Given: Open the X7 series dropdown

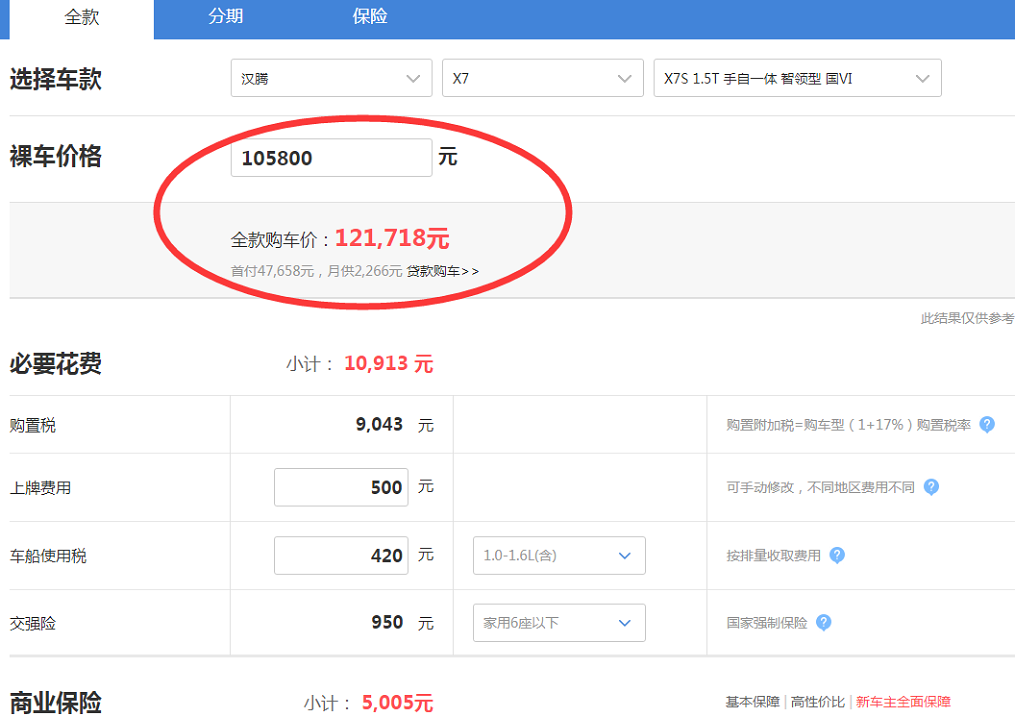Looking at the screenshot, I should [542, 78].
